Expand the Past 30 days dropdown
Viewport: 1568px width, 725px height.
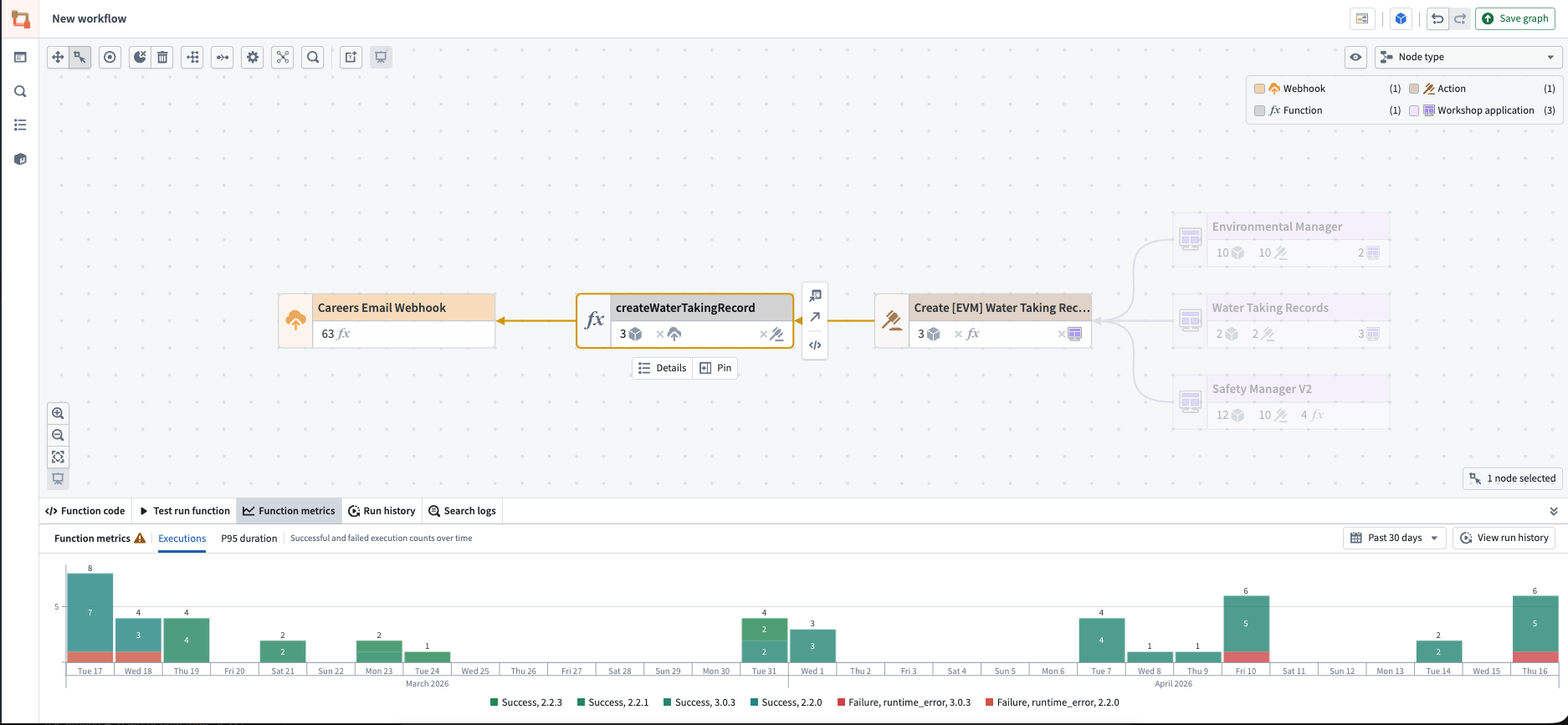[x=1394, y=538]
